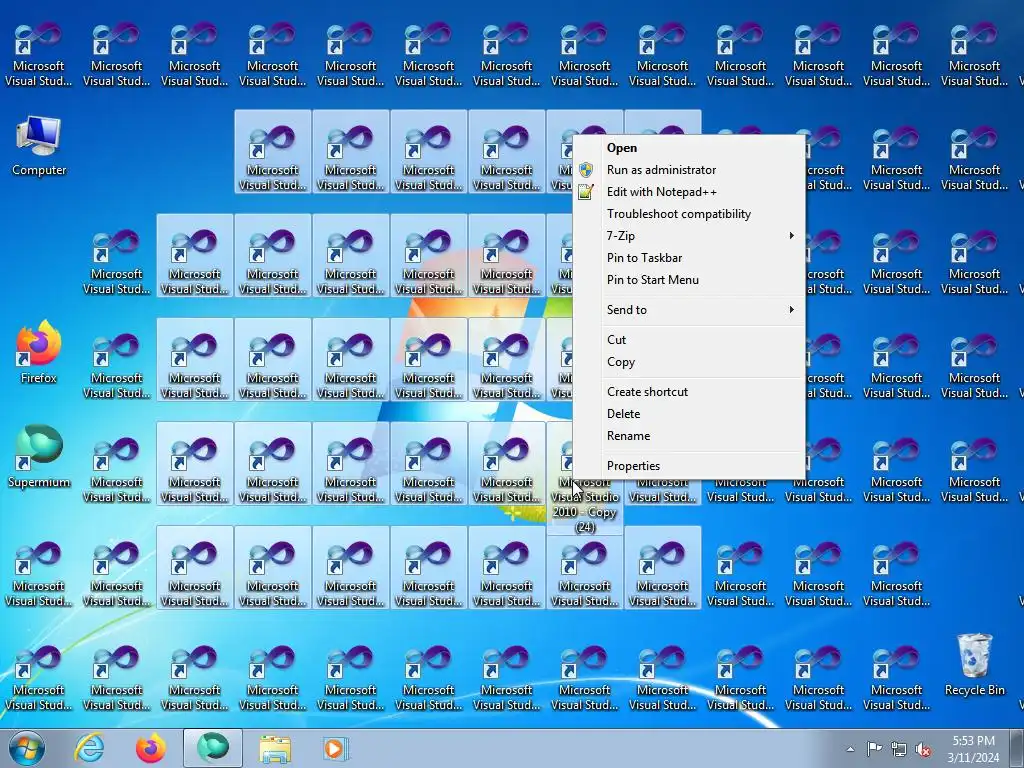Select the Computer desktop icon
Viewport: 1024px width, 768px height.
point(39,146)
